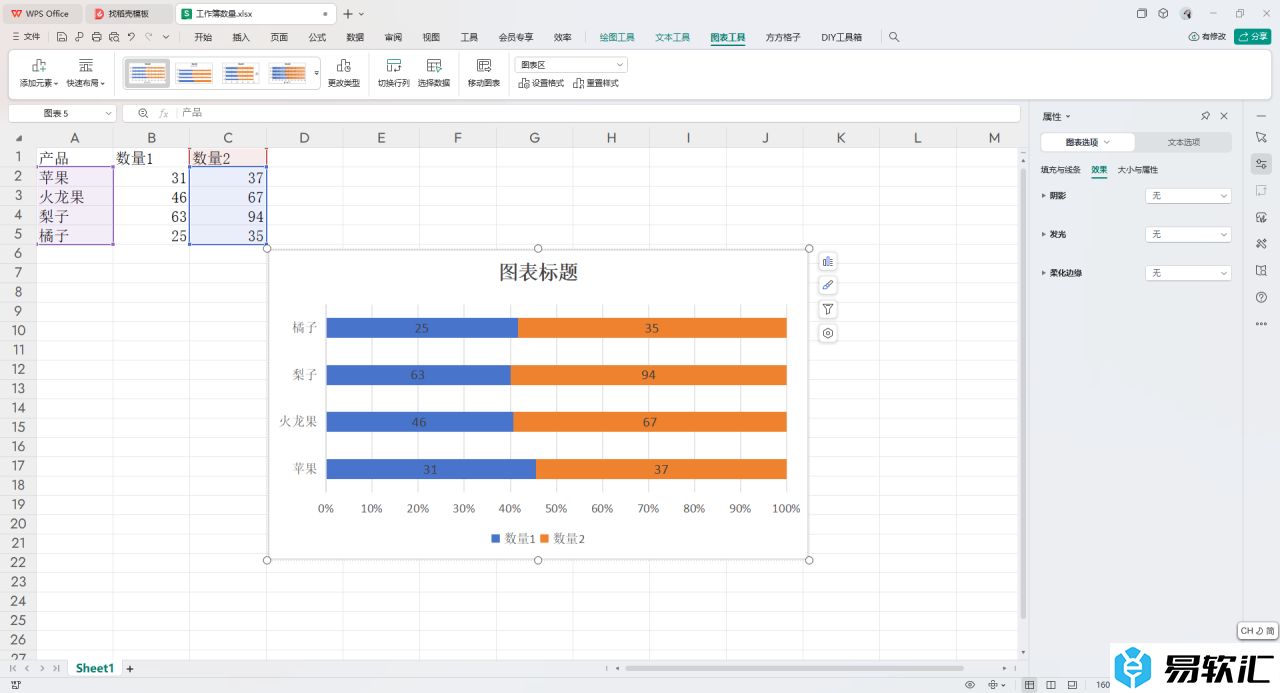Click Format Selection (设置格式) button

(541, 83)
